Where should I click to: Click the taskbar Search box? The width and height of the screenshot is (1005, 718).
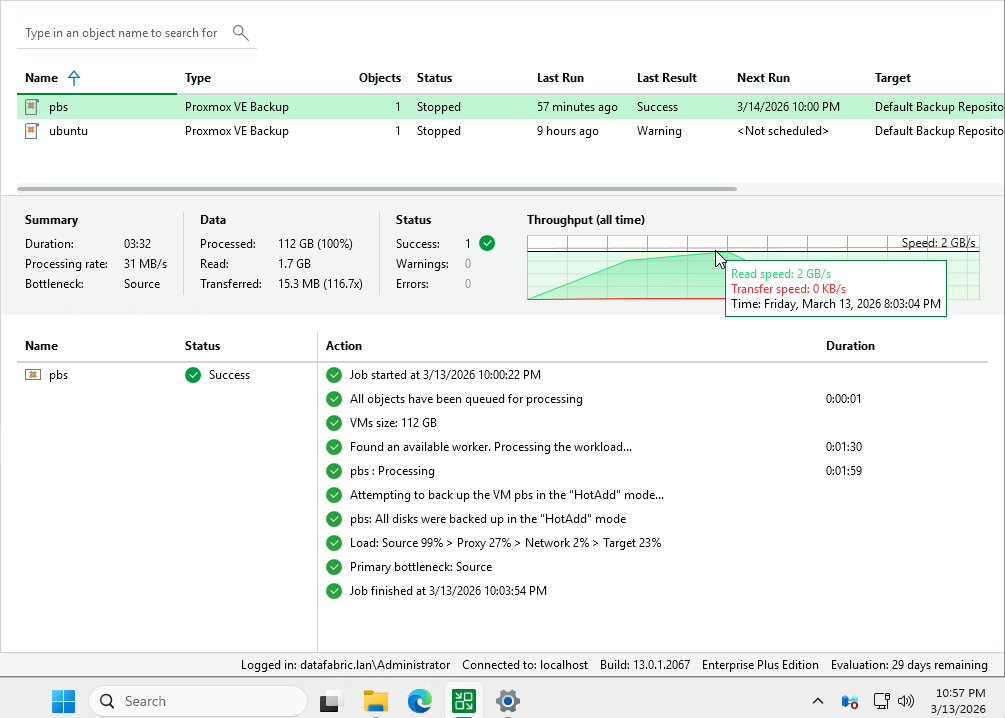[x=198, y=701]
